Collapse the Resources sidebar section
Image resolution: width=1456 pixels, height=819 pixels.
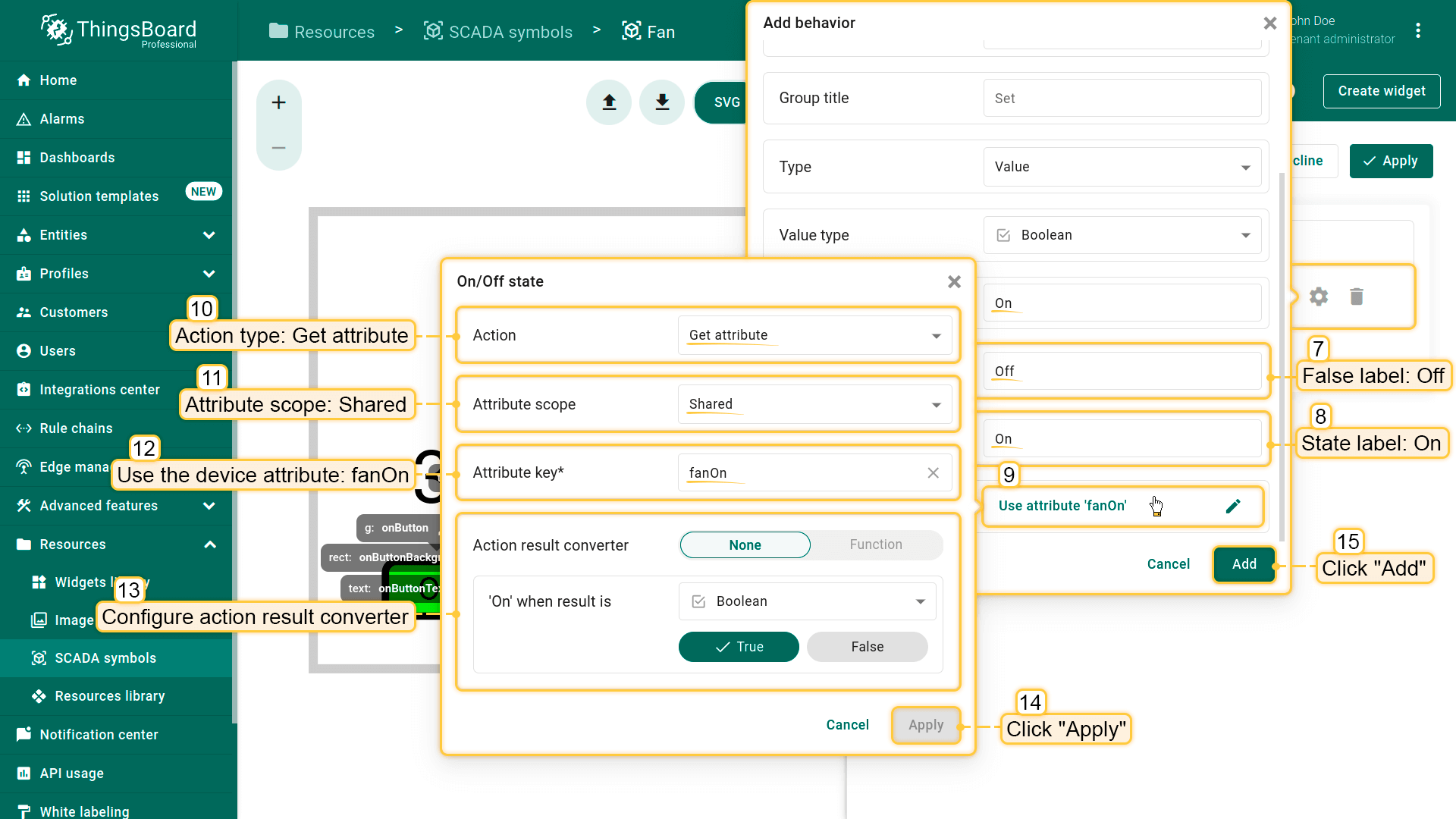pyautogui.click(x=210, y=544)
